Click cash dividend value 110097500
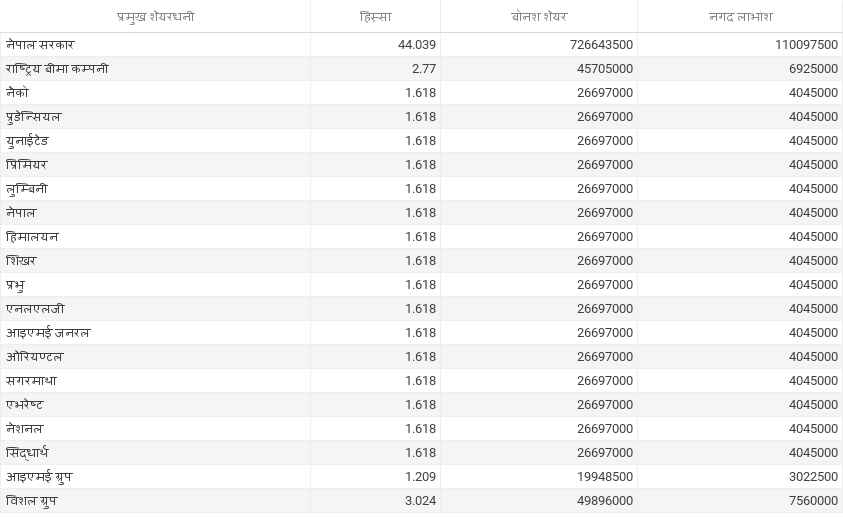This screenshot has width=843, height=520. click(x=806, y=45)
